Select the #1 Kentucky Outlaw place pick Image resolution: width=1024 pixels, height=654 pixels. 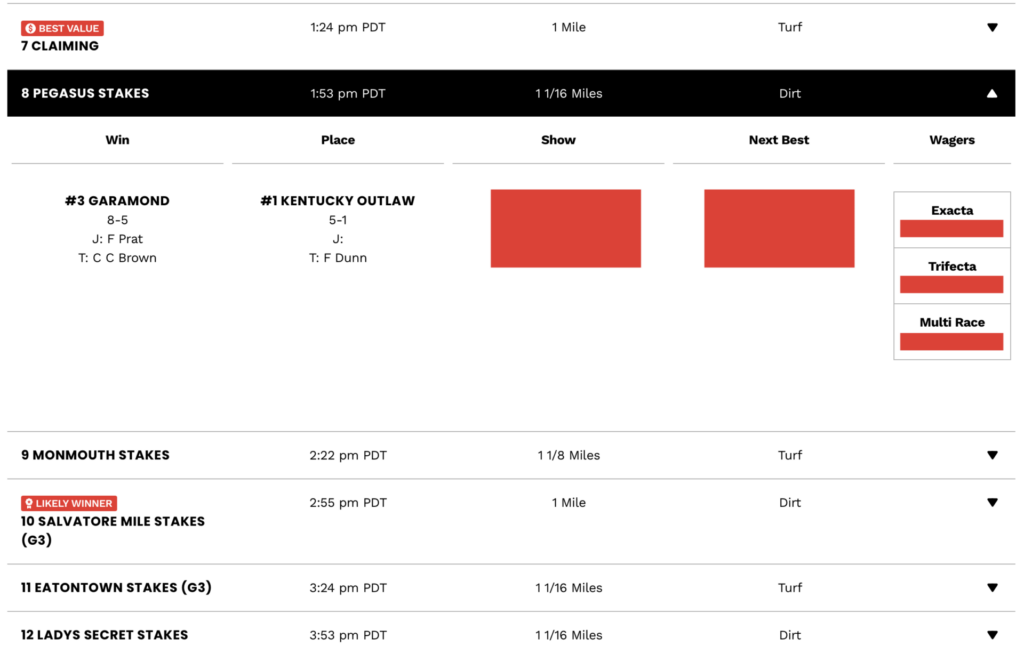point(338,201)
